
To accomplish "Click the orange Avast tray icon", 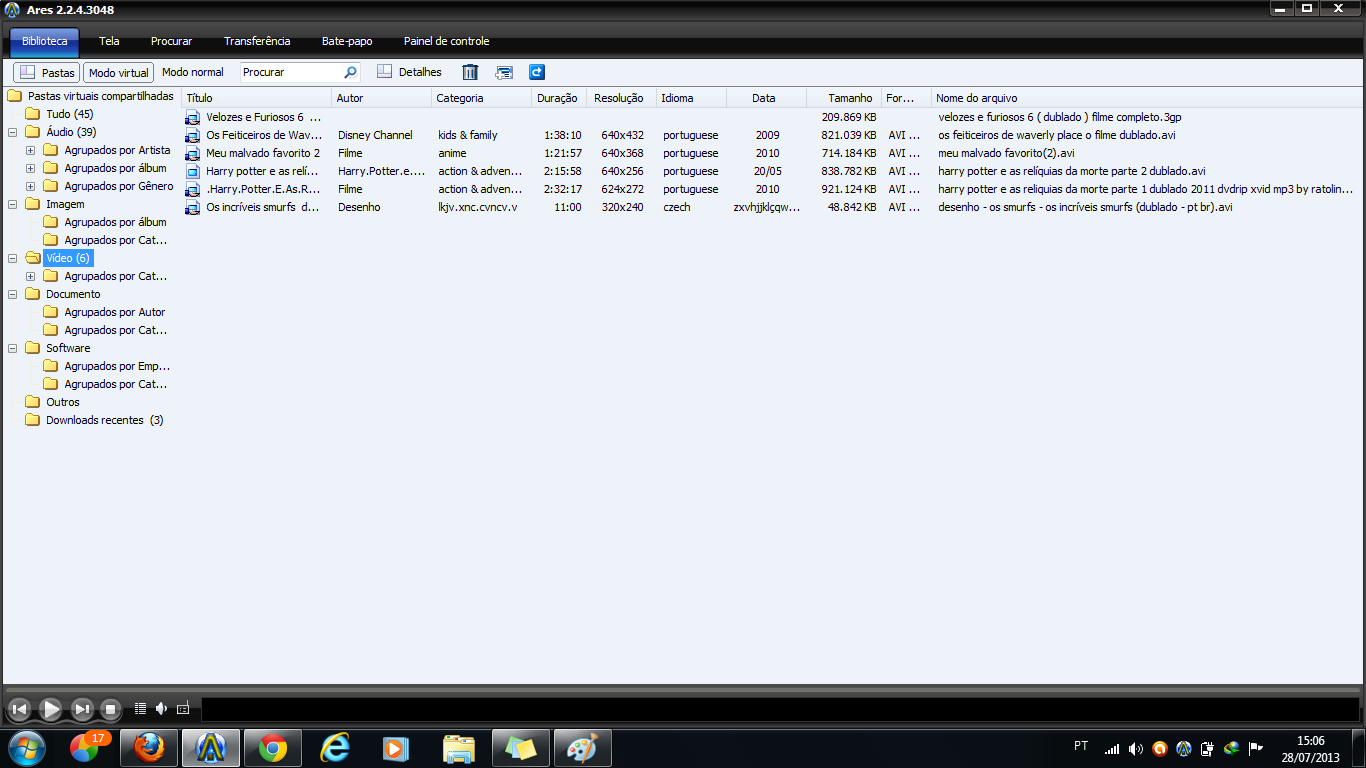I will click(x=1160, y=748).
